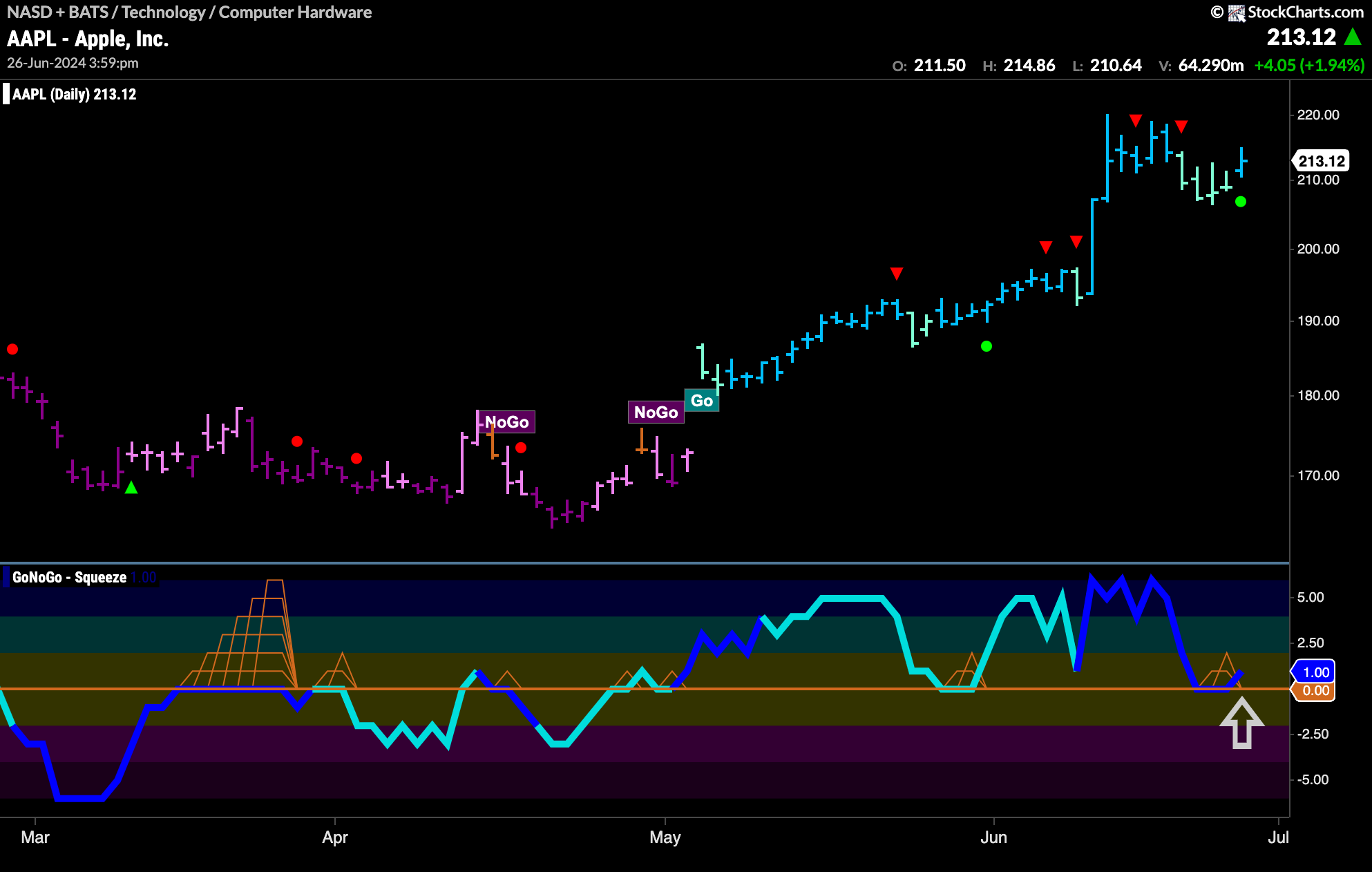Click the 213.12 price tag on the axis
This screenshot has height=872, width=1372.
coord(1321,161)
